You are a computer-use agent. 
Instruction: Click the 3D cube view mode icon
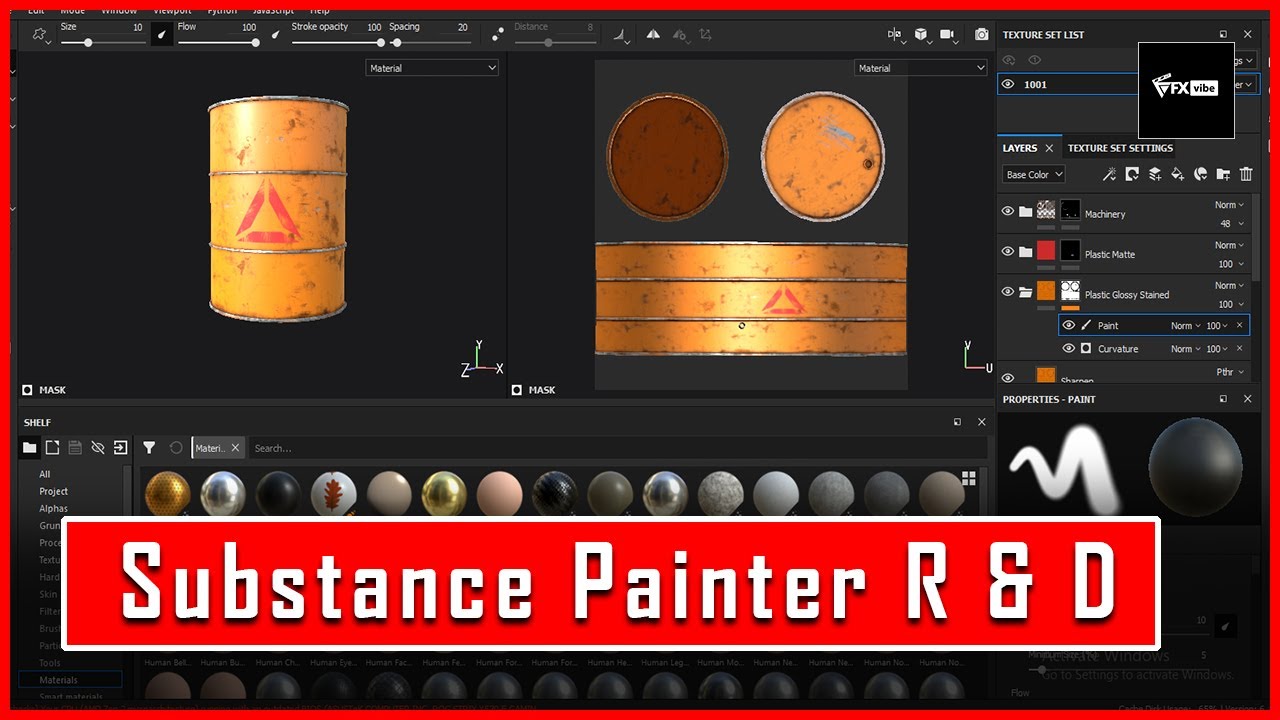coord(921,34)
